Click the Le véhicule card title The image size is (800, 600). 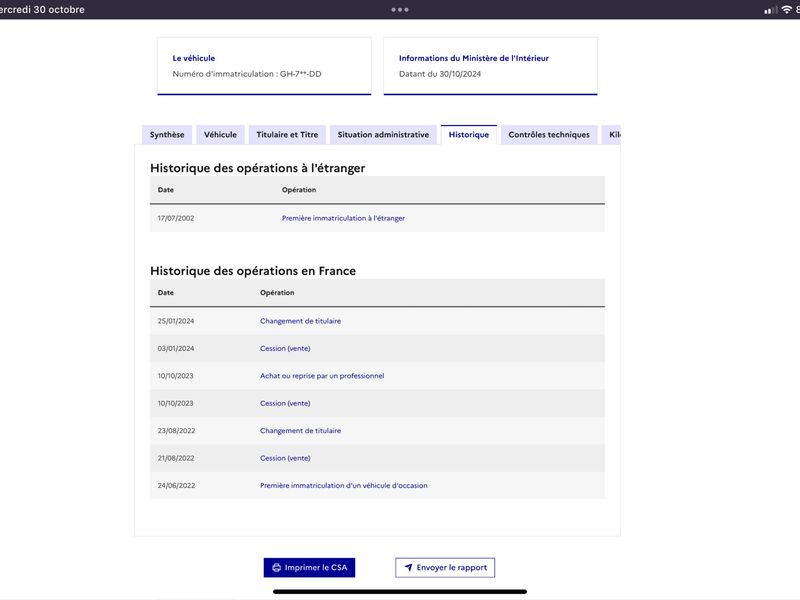pos(194,58)
